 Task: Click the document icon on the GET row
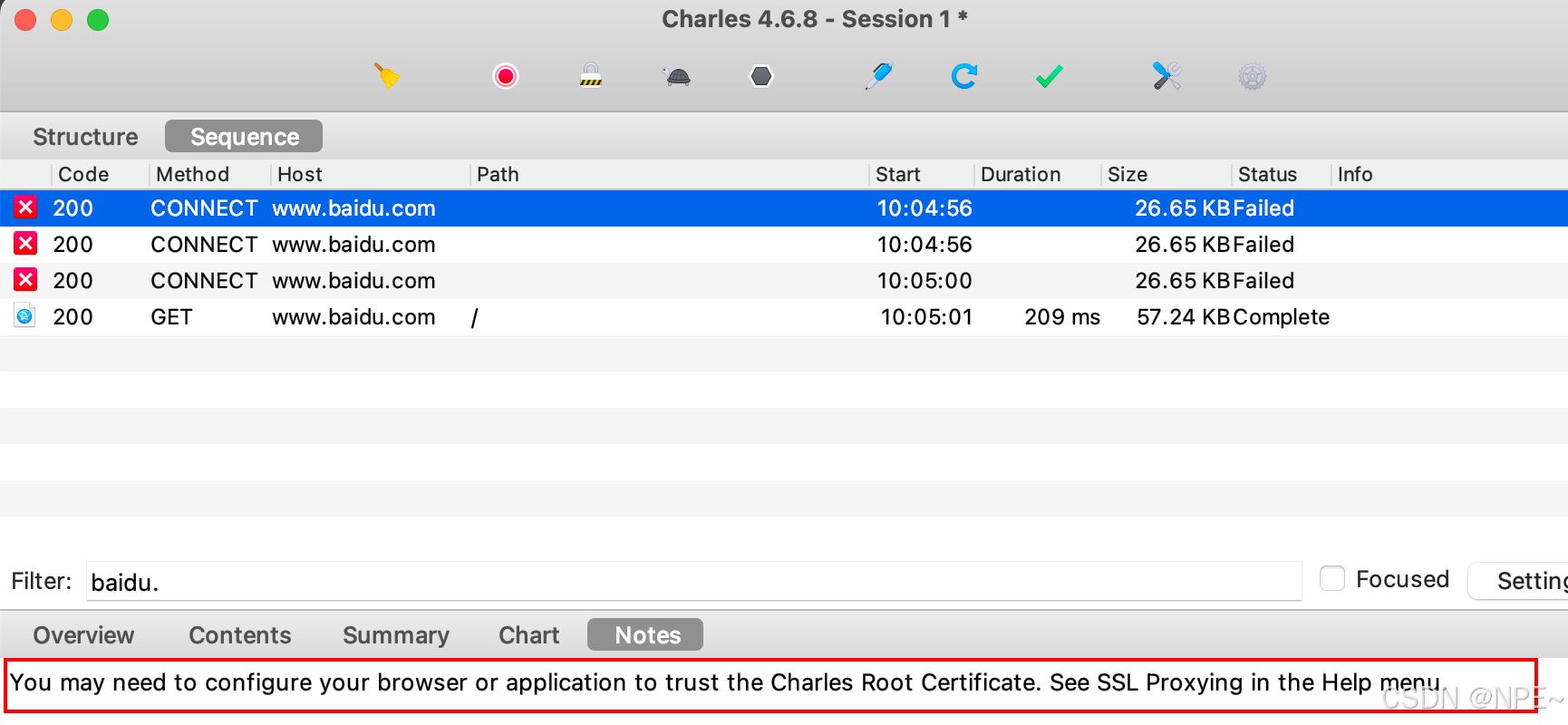[x=25, y=316]
